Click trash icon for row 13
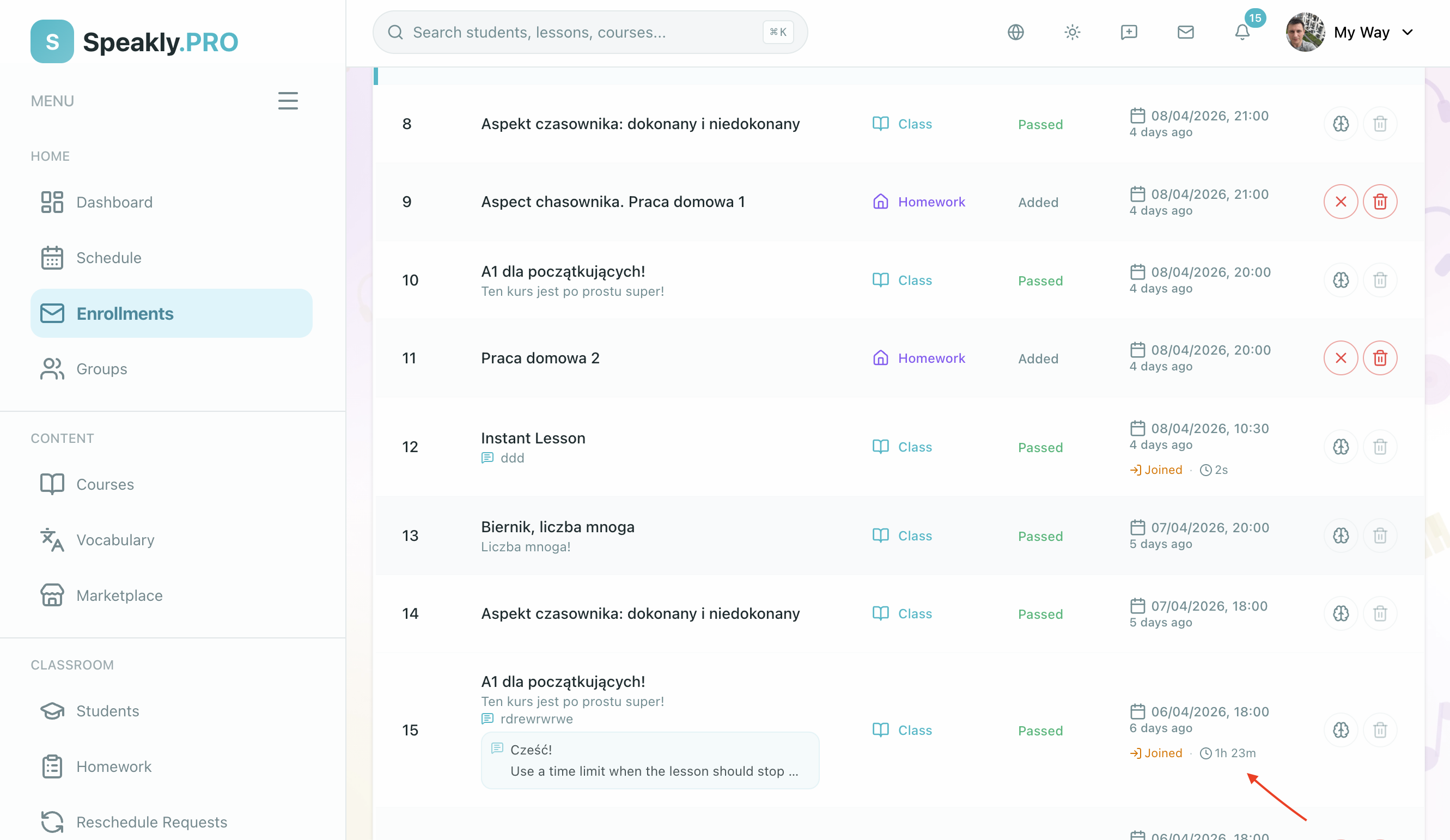The height and width of the screenshot is (840, 1450). pyautogui.click(x=1380, y=535)
